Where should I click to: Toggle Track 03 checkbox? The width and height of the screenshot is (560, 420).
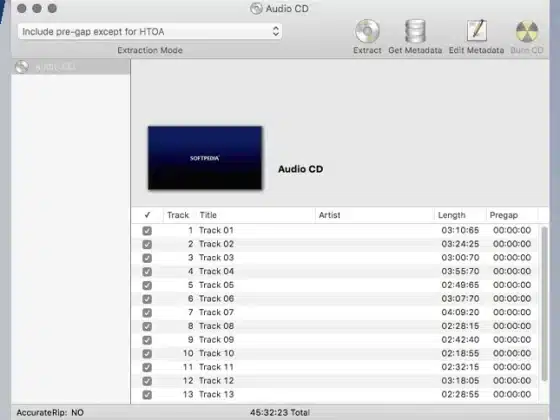pos(147,258)
